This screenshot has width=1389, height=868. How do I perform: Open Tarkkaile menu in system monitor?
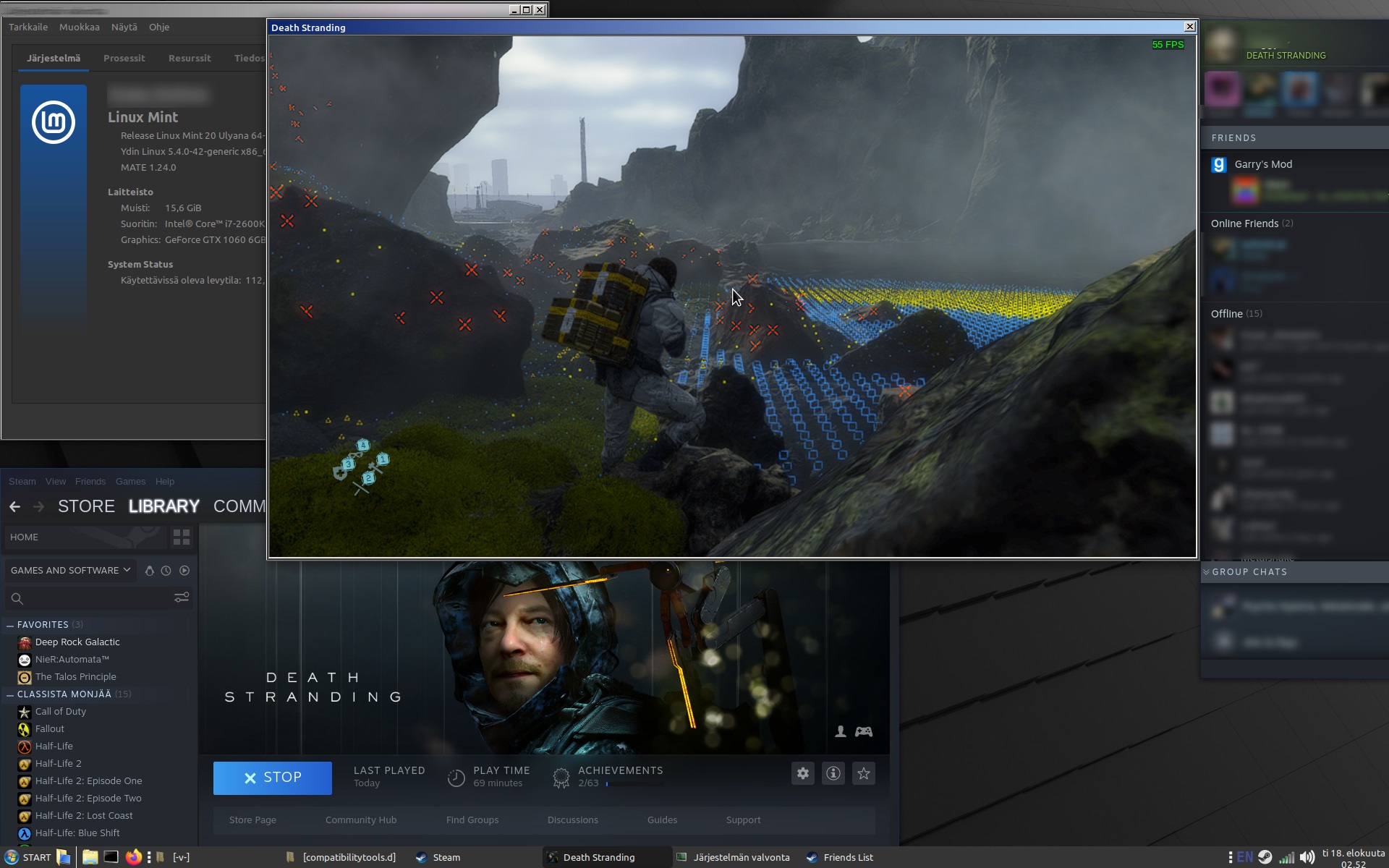(28, 27)
